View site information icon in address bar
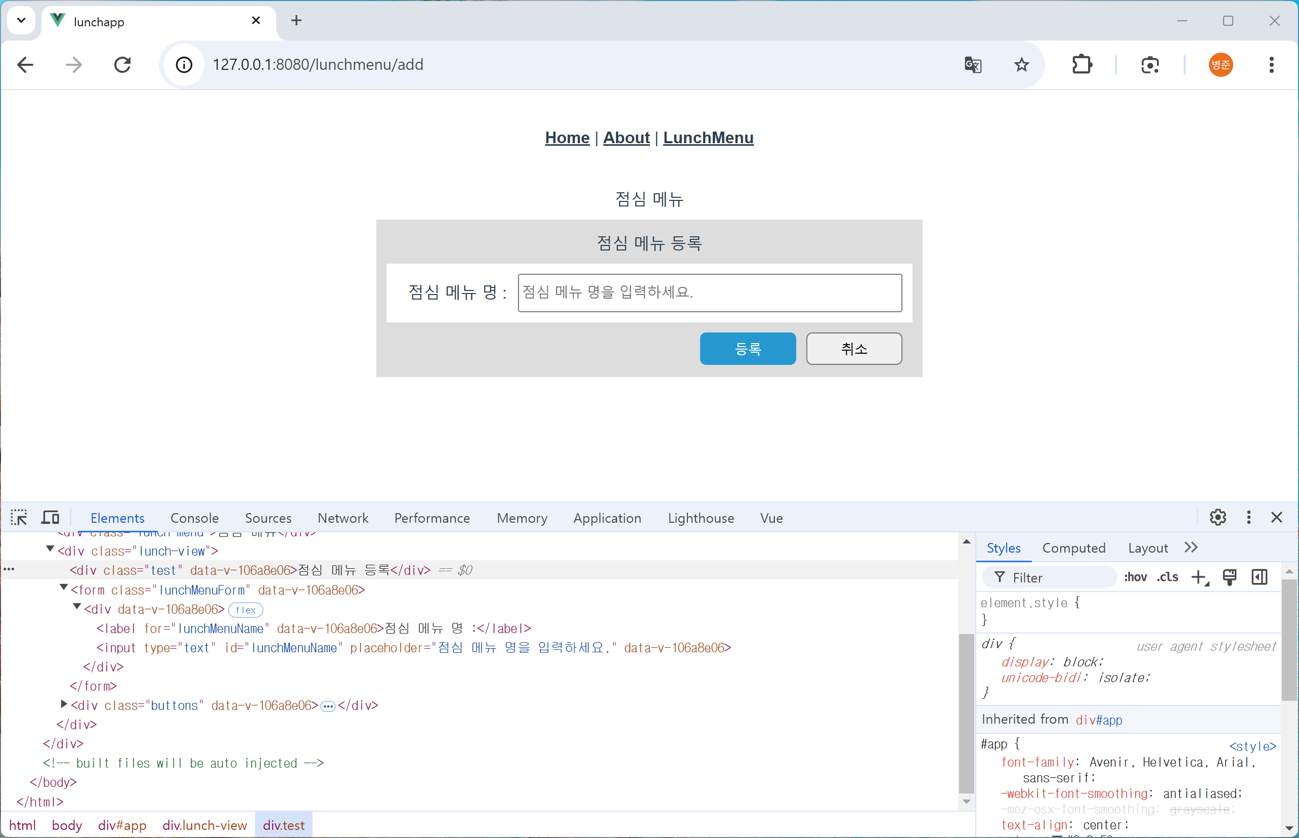The width and height of the screenshot is (1299, 838). point(184,65)
